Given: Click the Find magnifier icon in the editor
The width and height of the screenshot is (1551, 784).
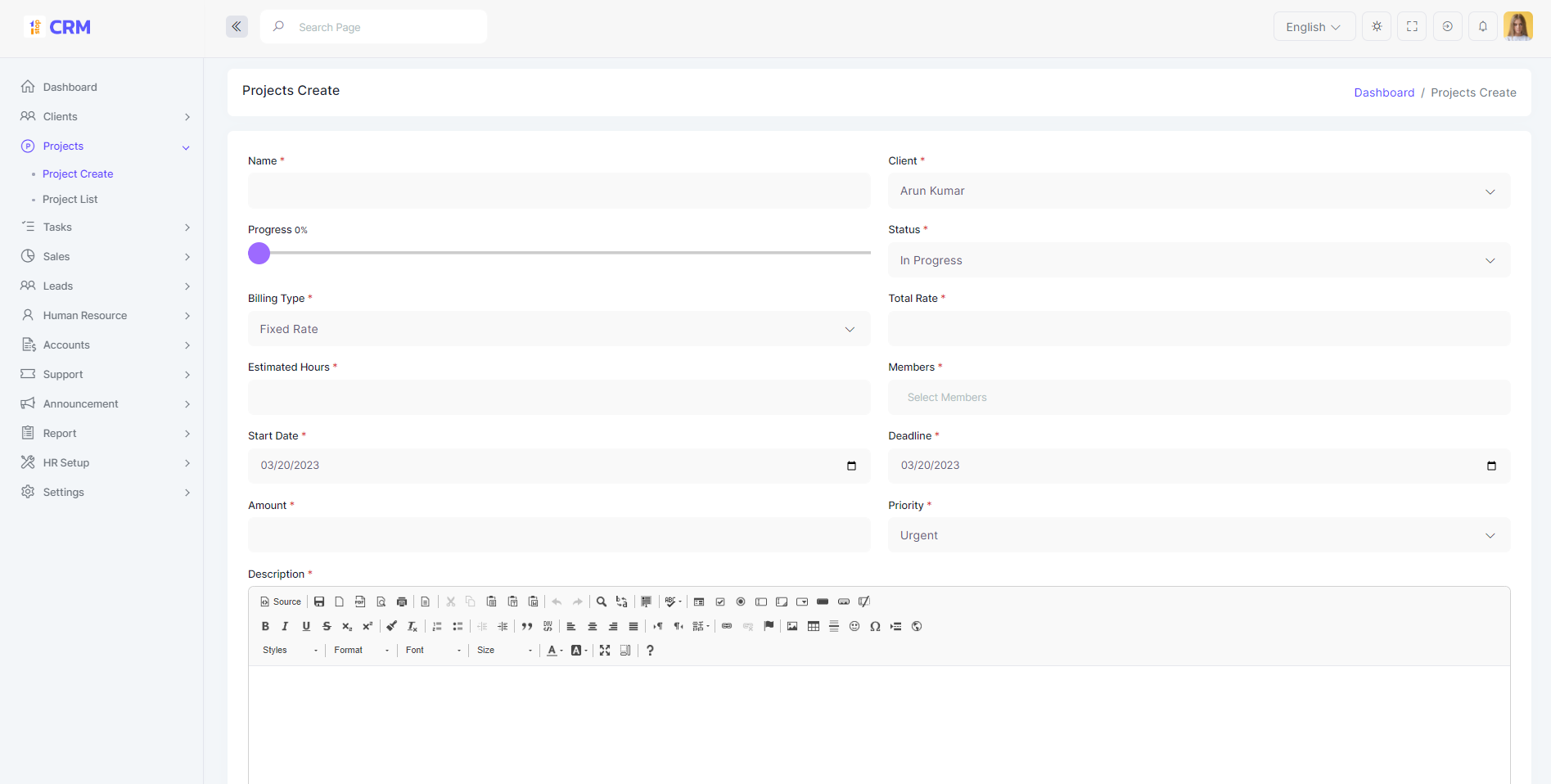Looking at the screenshot, I should point(602,602).
